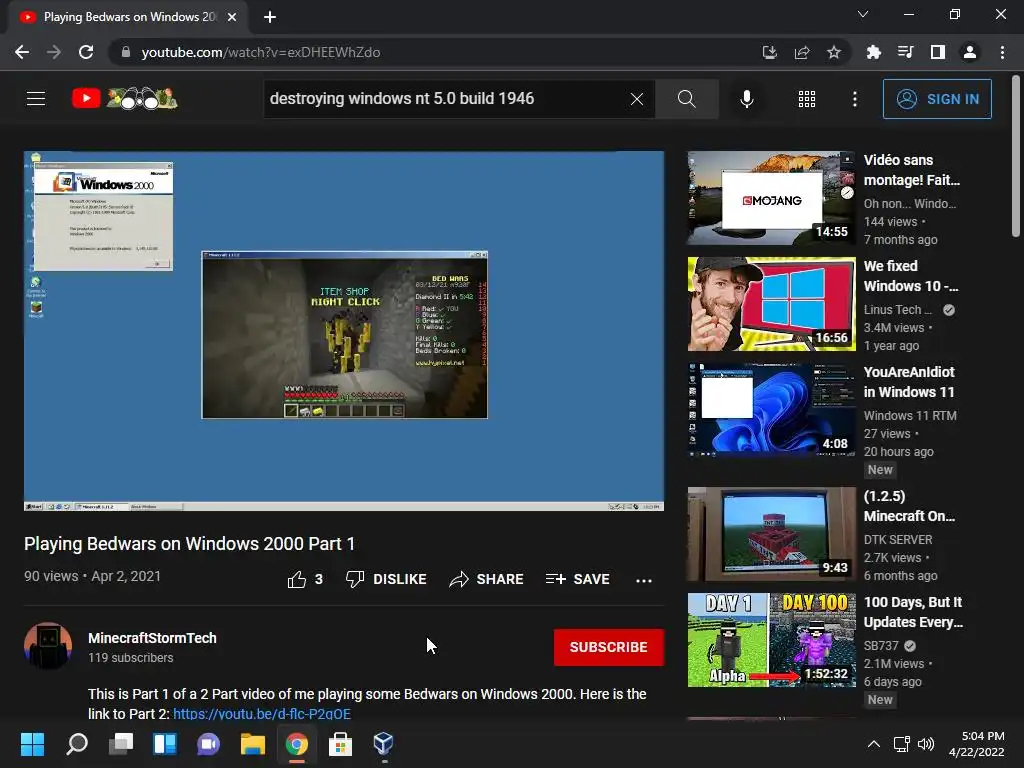Screen dimensions: 1024x768
Task: Click the address bar URL
Action: 261,52
